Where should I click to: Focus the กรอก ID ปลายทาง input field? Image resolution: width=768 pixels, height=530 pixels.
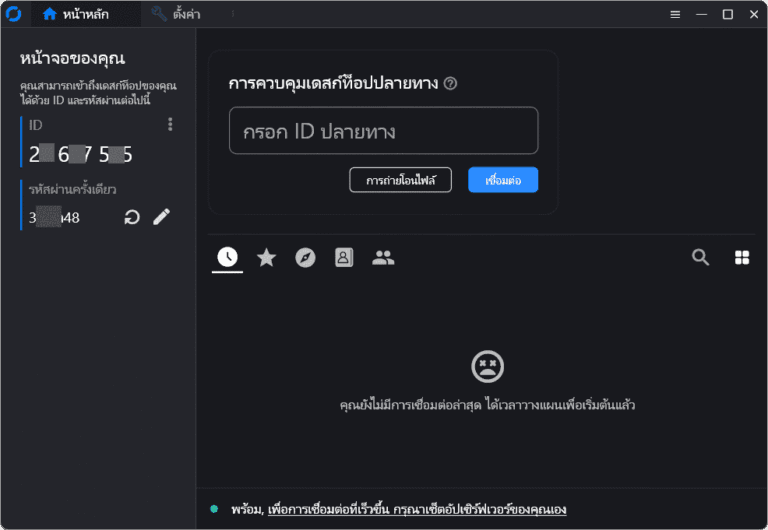[x=384, y=131]
